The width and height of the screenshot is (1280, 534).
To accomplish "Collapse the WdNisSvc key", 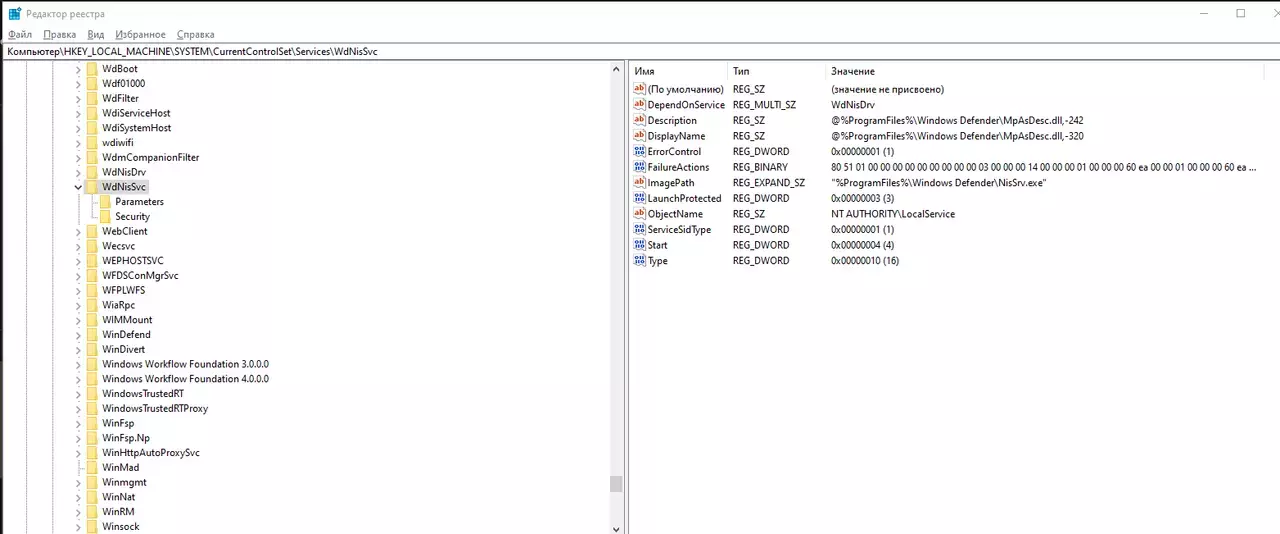I will [x=78, y=187].
